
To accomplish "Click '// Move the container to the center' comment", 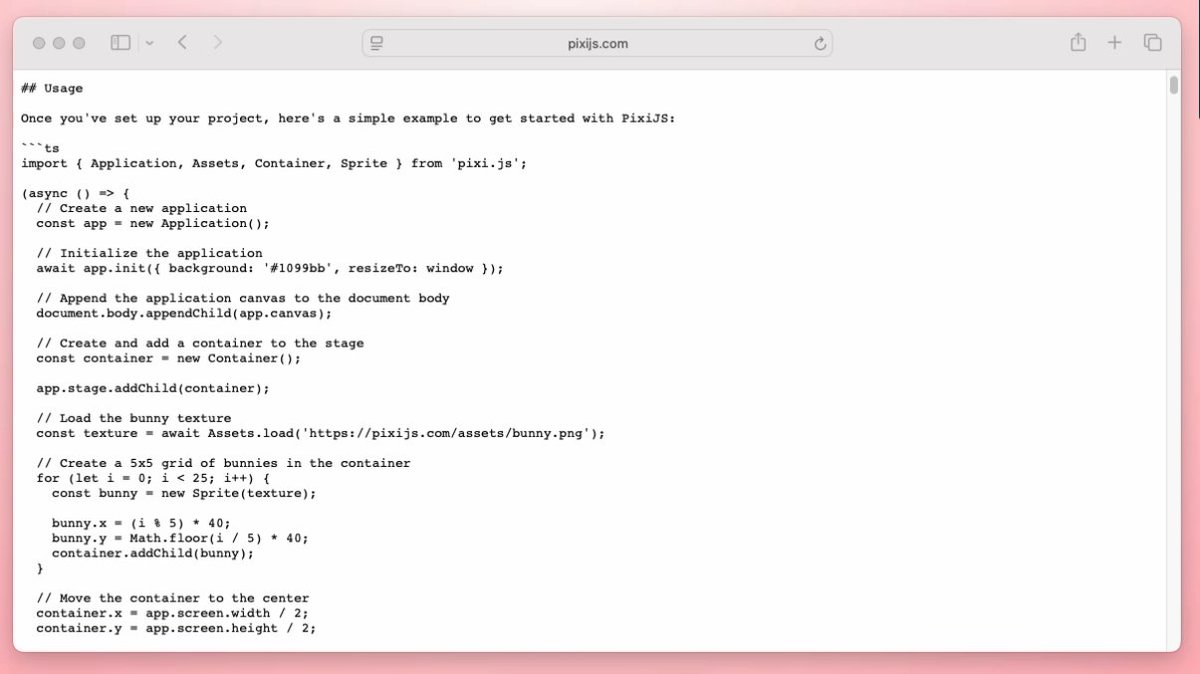I will [172, 598].
